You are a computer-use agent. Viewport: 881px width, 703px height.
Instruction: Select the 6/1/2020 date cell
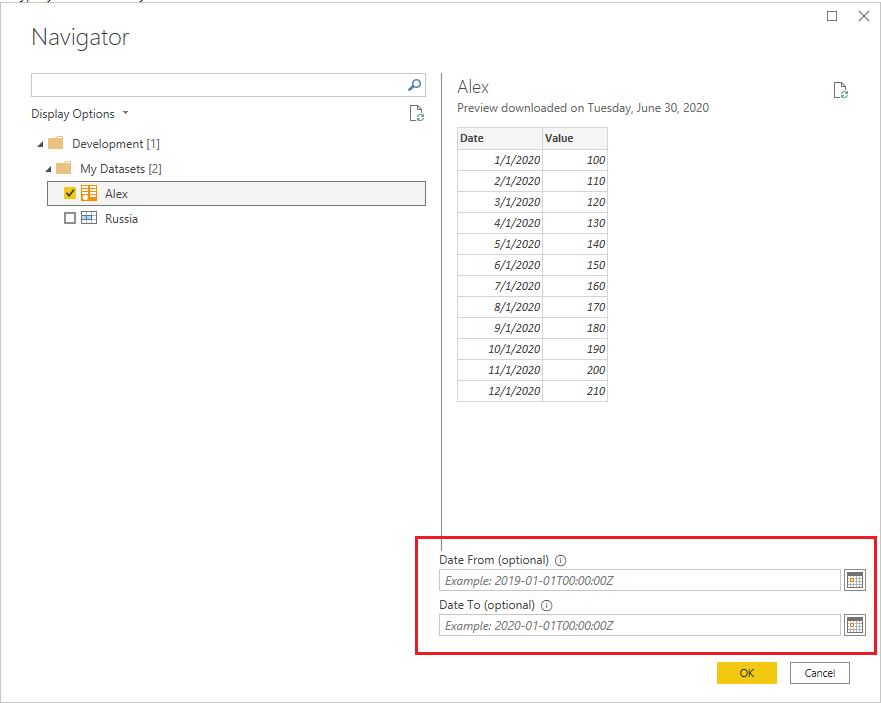500,265
